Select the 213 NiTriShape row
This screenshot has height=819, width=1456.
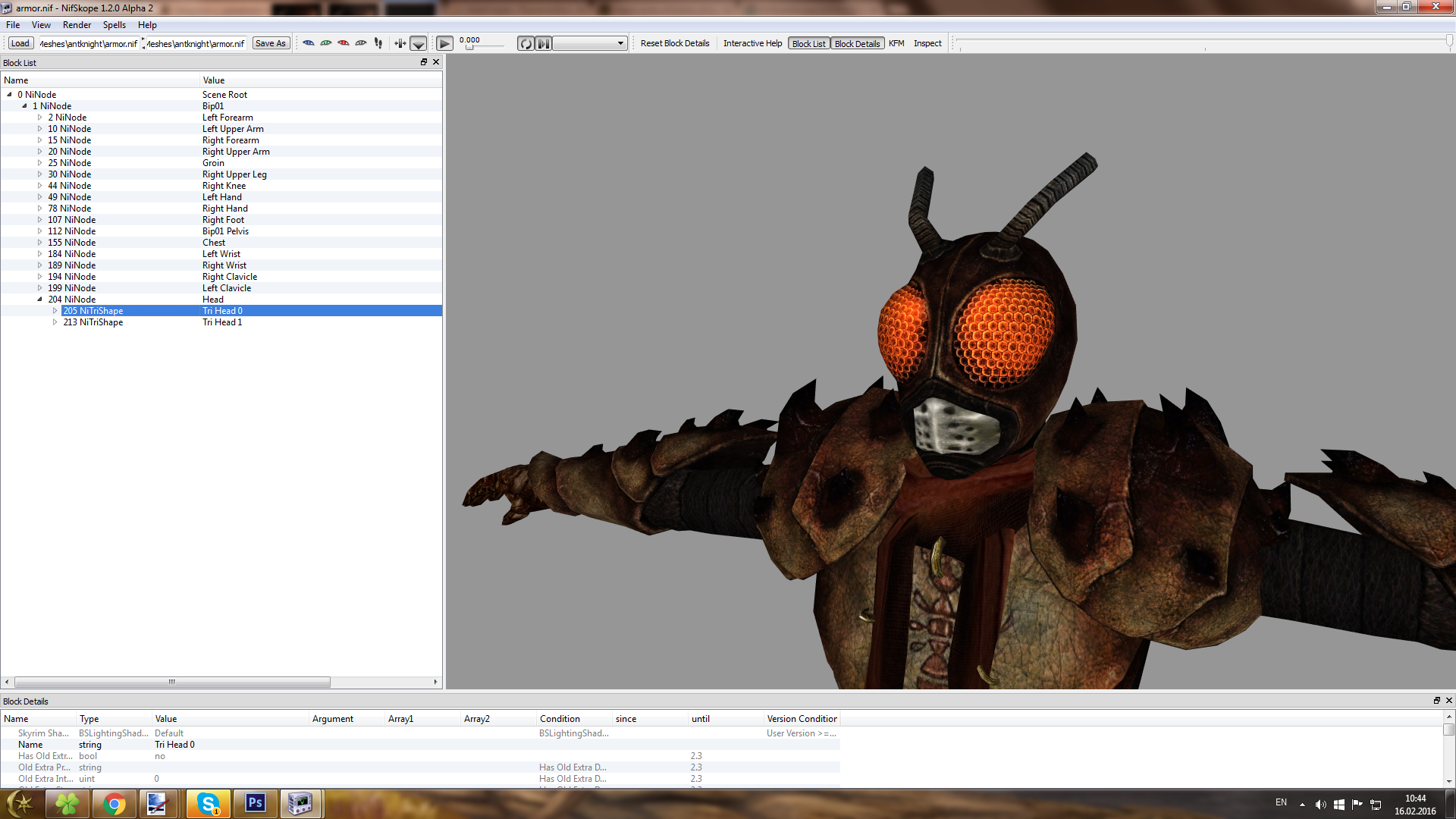coord(221,322)
